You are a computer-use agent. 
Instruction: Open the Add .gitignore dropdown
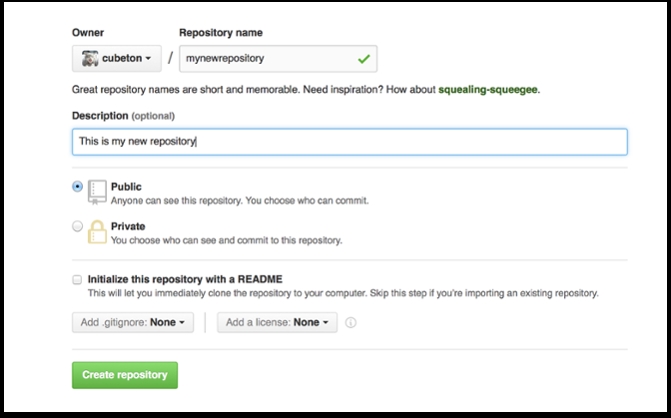point(133,323)
